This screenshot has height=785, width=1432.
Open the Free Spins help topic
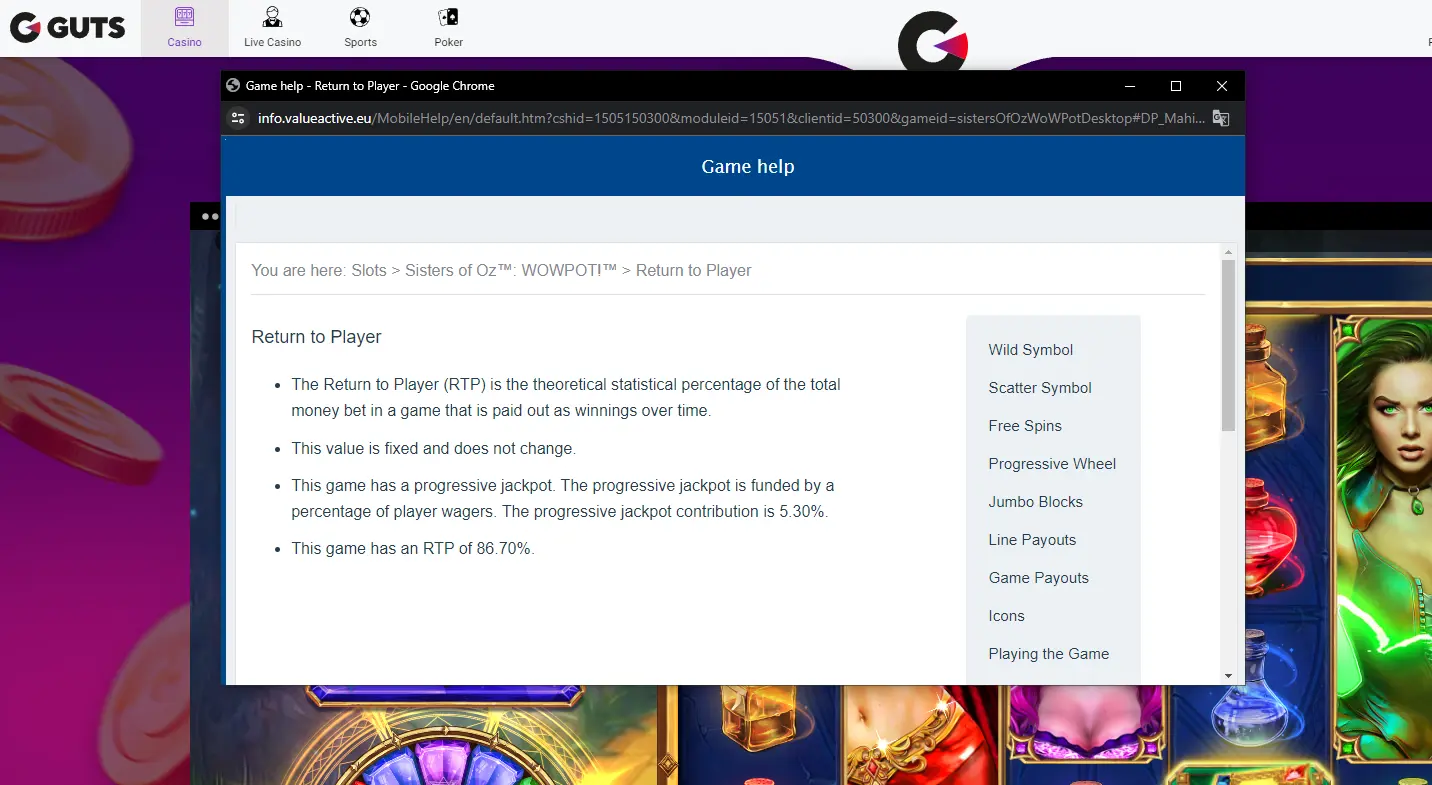[1025, 426]
